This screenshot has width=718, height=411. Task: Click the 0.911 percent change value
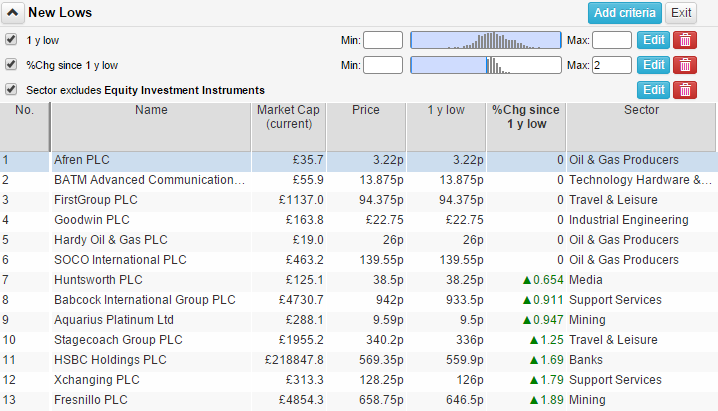tap(548, 300)
